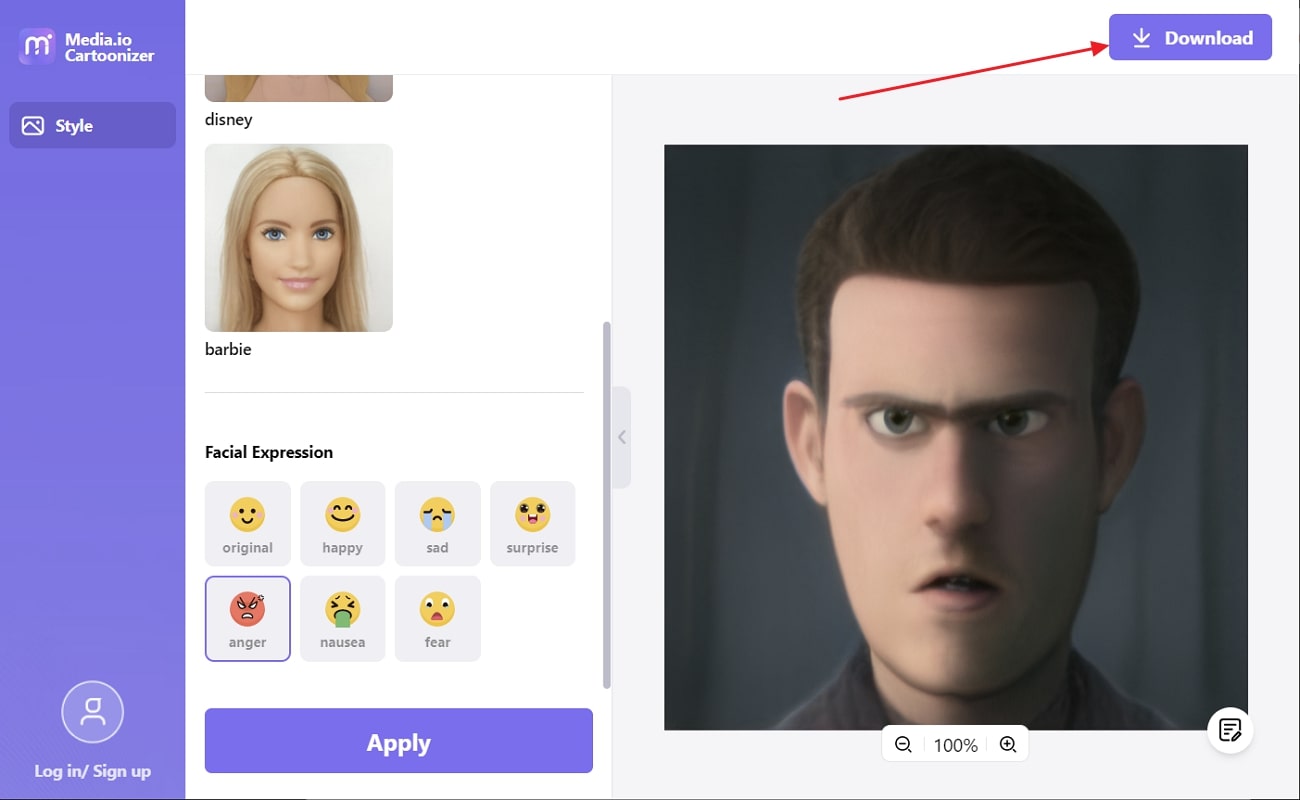Open the Style tab in sidebar
The image size is (1300, 800).
92,126
